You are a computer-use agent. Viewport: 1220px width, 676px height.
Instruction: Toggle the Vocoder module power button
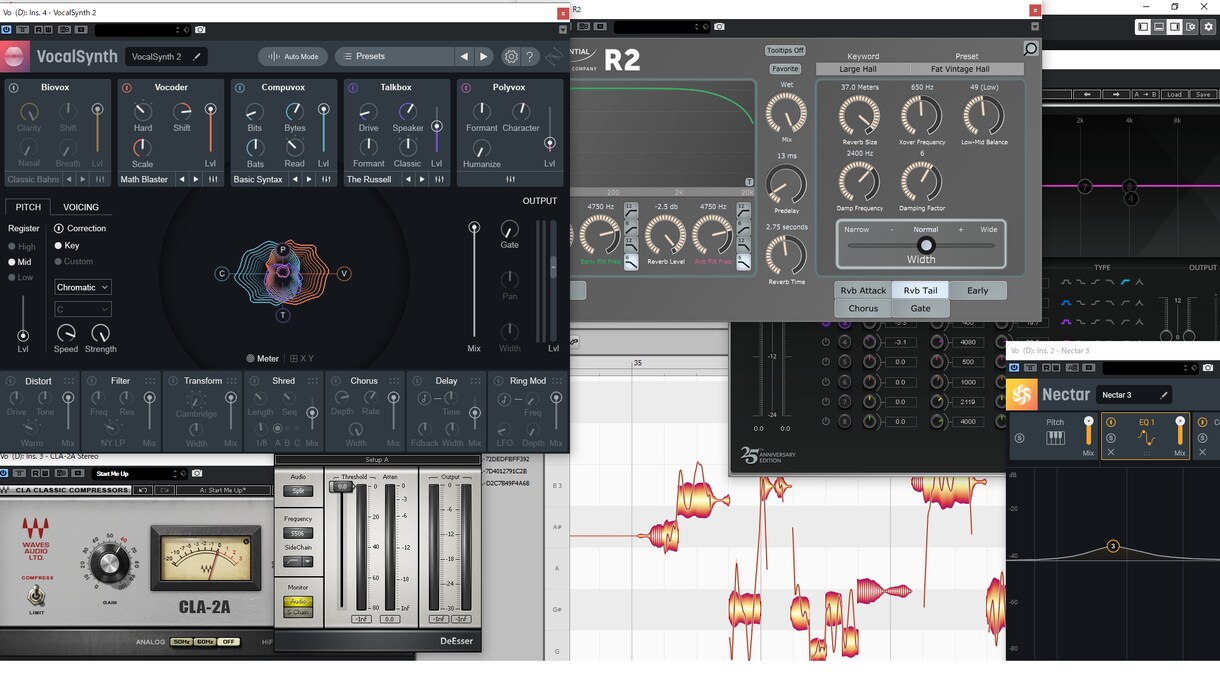point(127,88)
